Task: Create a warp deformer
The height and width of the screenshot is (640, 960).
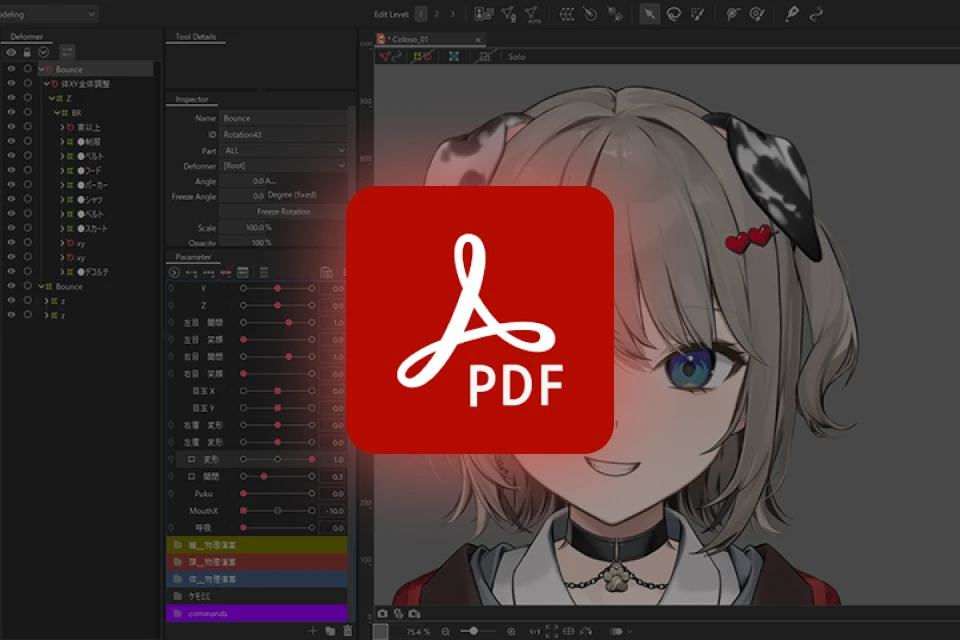Action: coord(567,14)
